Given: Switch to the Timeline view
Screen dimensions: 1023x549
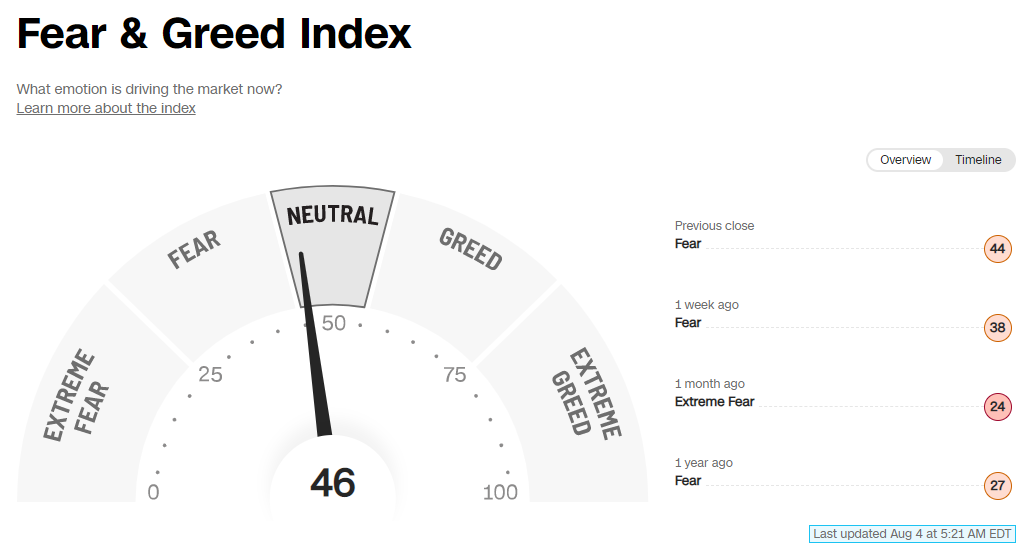Looking at the screenshot, I should pos(977,160).
